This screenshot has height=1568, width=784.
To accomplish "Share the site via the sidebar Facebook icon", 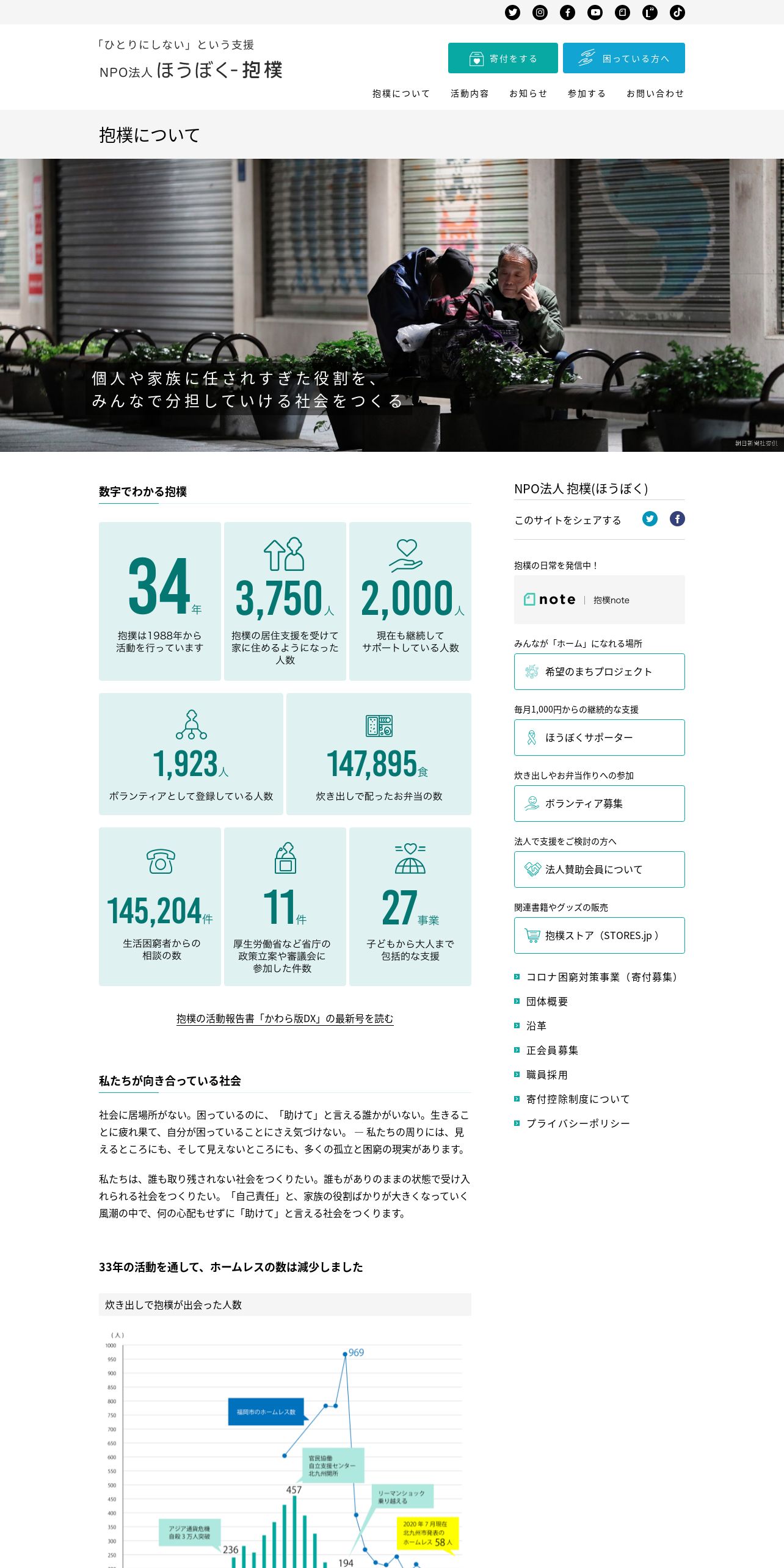I will (677, 519).
